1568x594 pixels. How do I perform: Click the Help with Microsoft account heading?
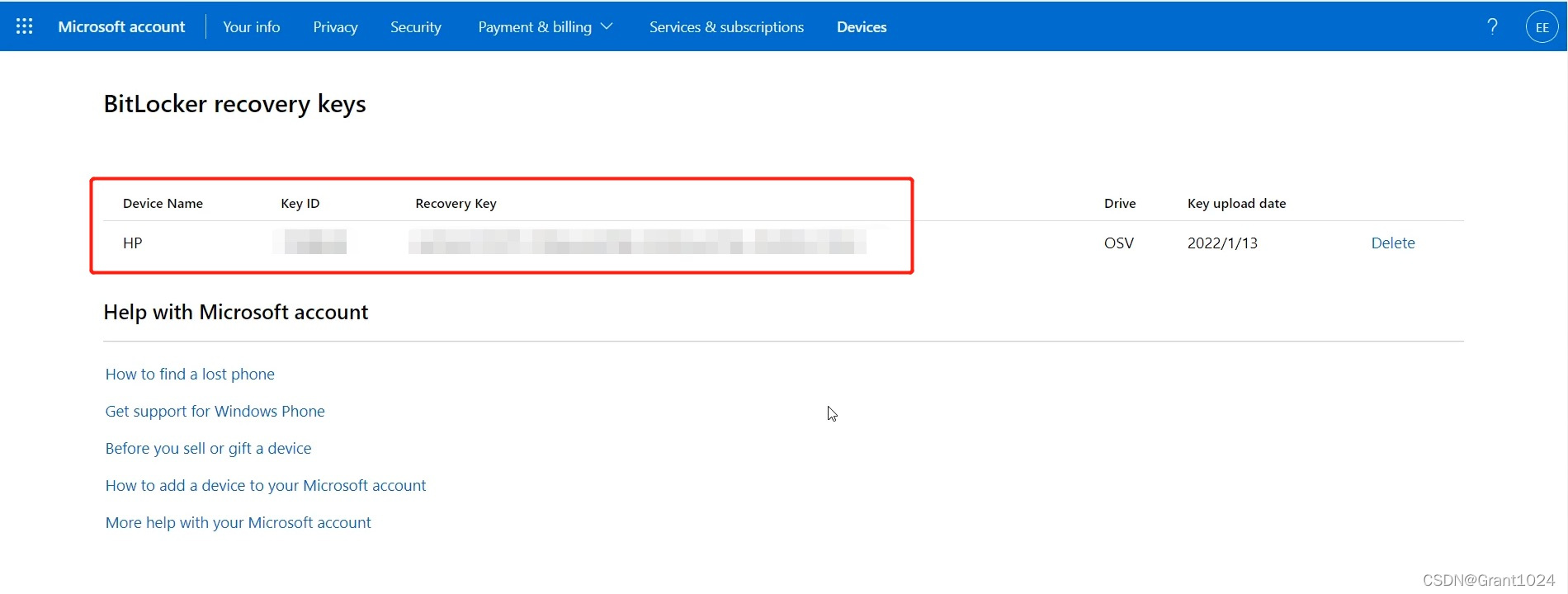(x=236, y=312)
